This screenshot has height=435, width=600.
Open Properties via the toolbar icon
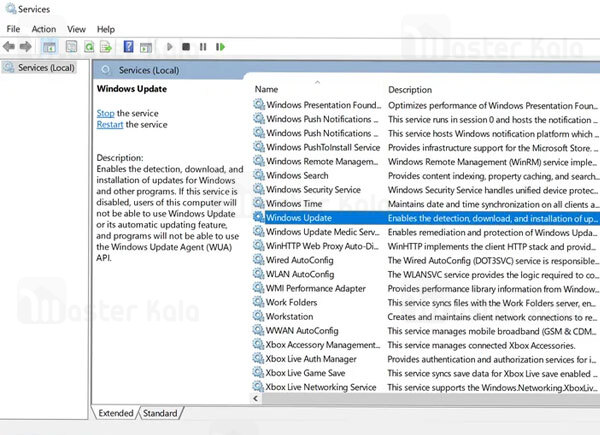tap(72, 46)
